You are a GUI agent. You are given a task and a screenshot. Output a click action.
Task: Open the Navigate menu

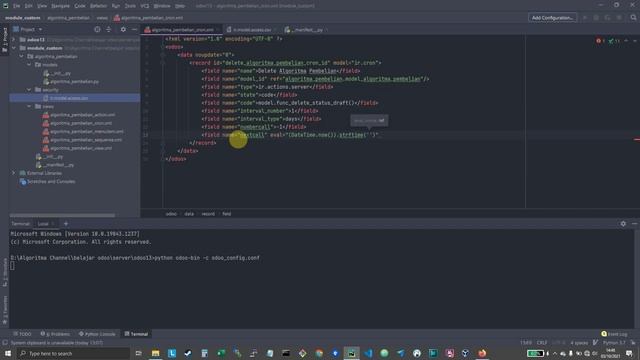tap(60, 6)
